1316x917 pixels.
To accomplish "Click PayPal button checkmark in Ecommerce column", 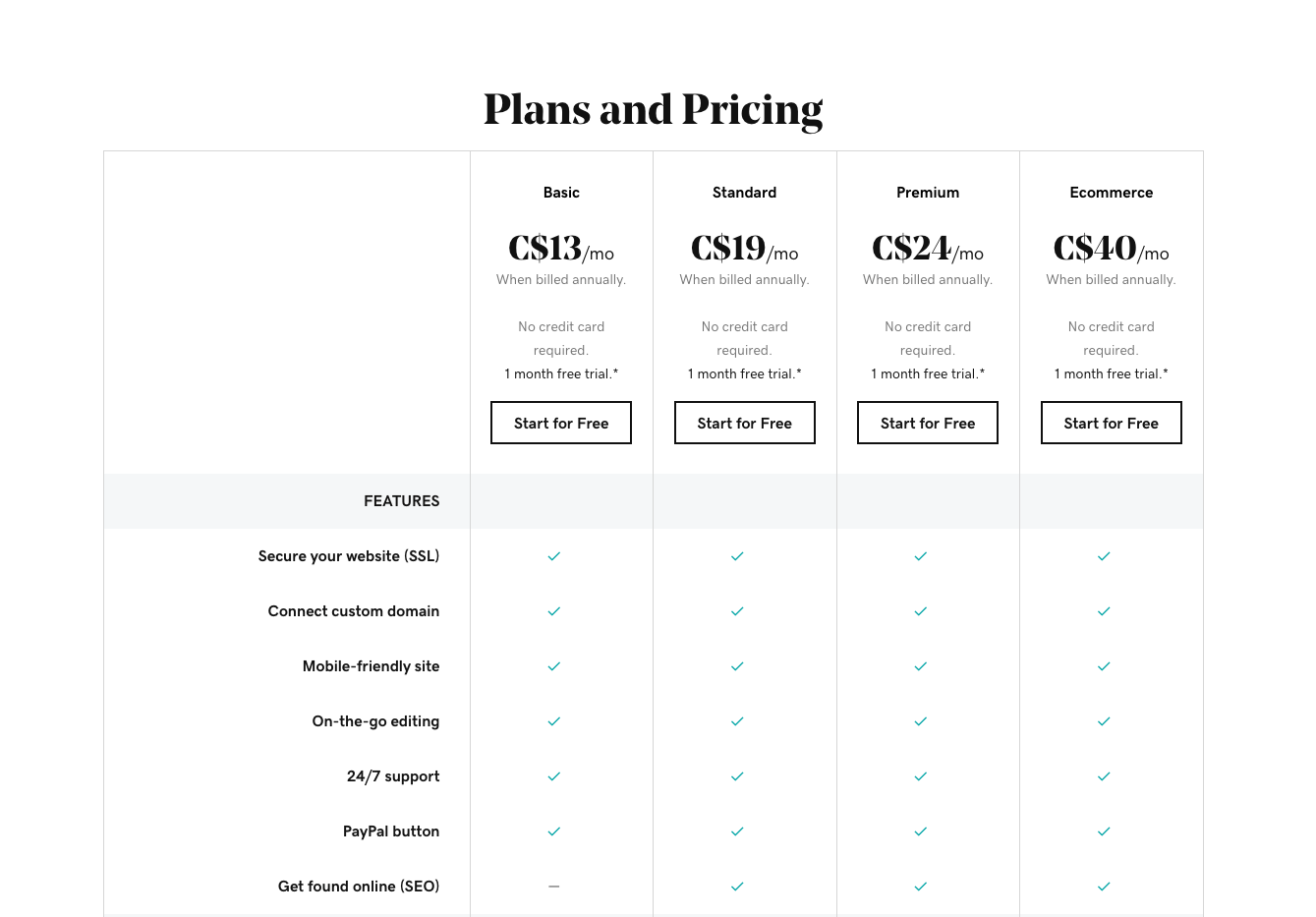I will pos(1104,831).
